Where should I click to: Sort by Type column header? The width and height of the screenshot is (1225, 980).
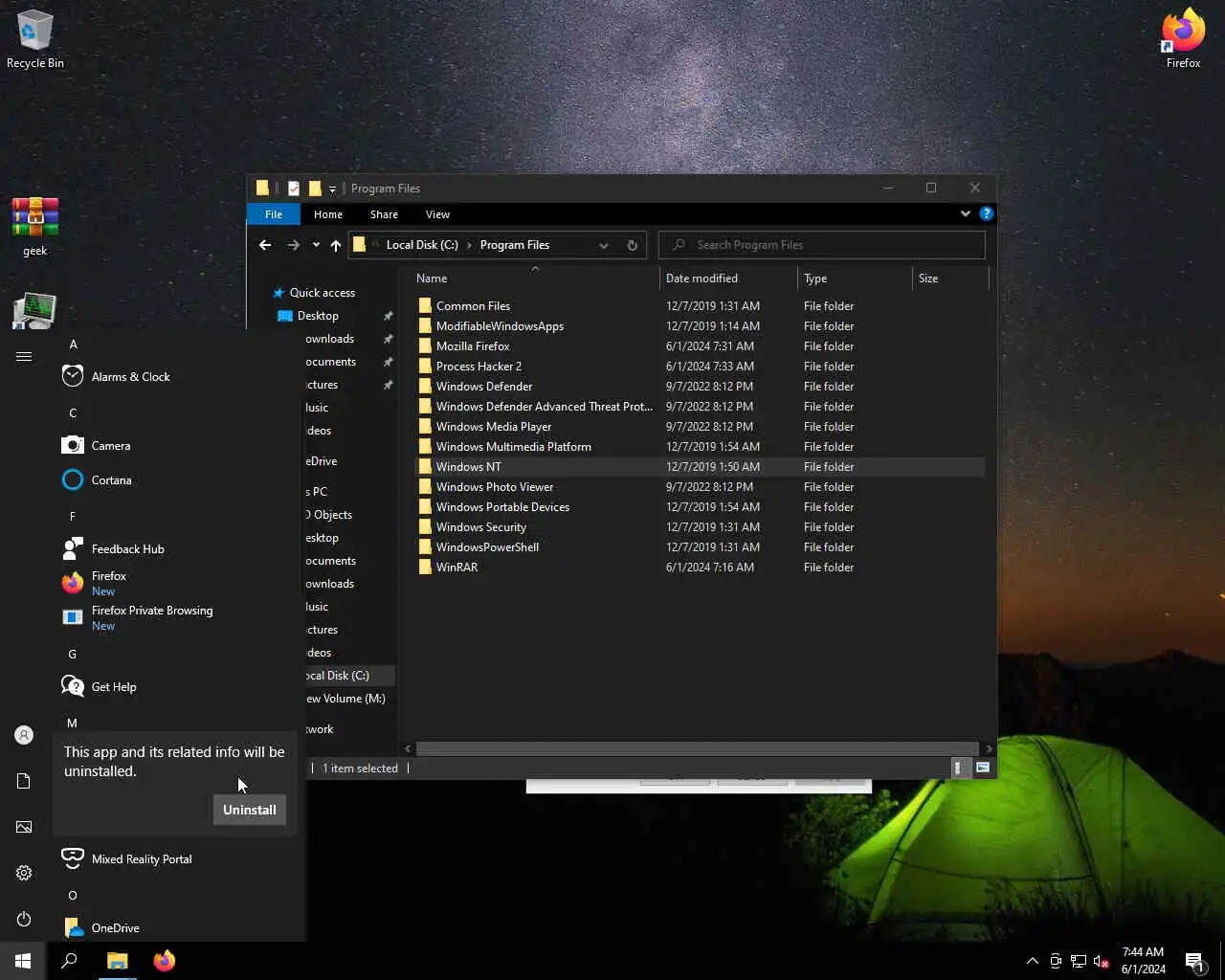point(856,278)
